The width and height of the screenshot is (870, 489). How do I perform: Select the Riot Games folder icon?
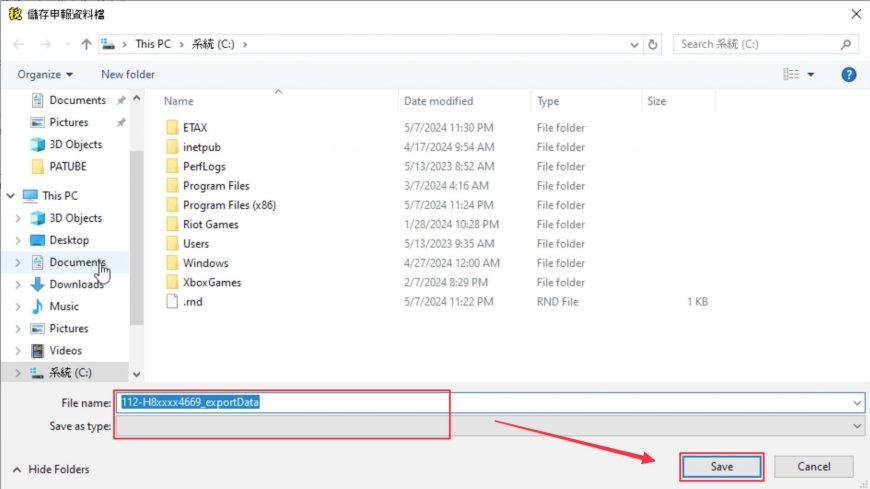pyautogui.click(x=173, y=224)
